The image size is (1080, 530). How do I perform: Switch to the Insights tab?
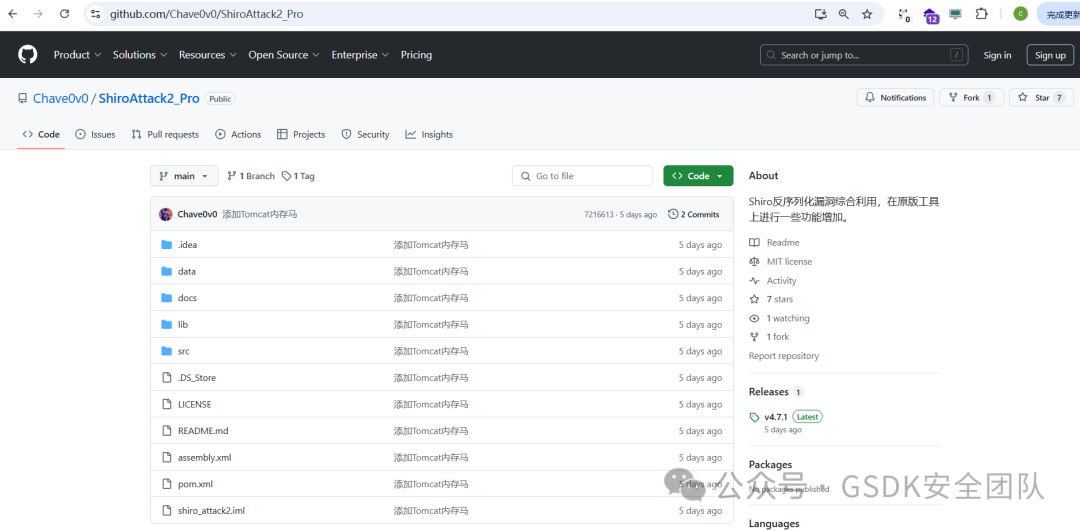coord(429,134)
